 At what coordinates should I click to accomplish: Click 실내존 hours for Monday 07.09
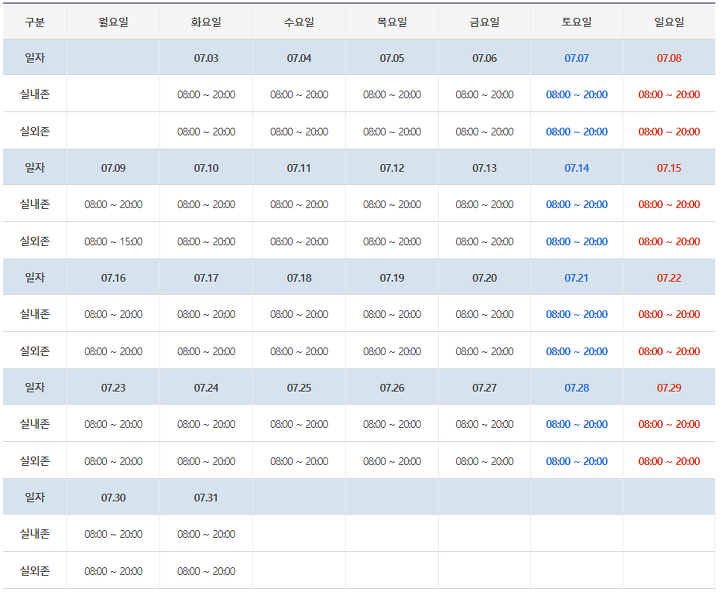[113, 204]
